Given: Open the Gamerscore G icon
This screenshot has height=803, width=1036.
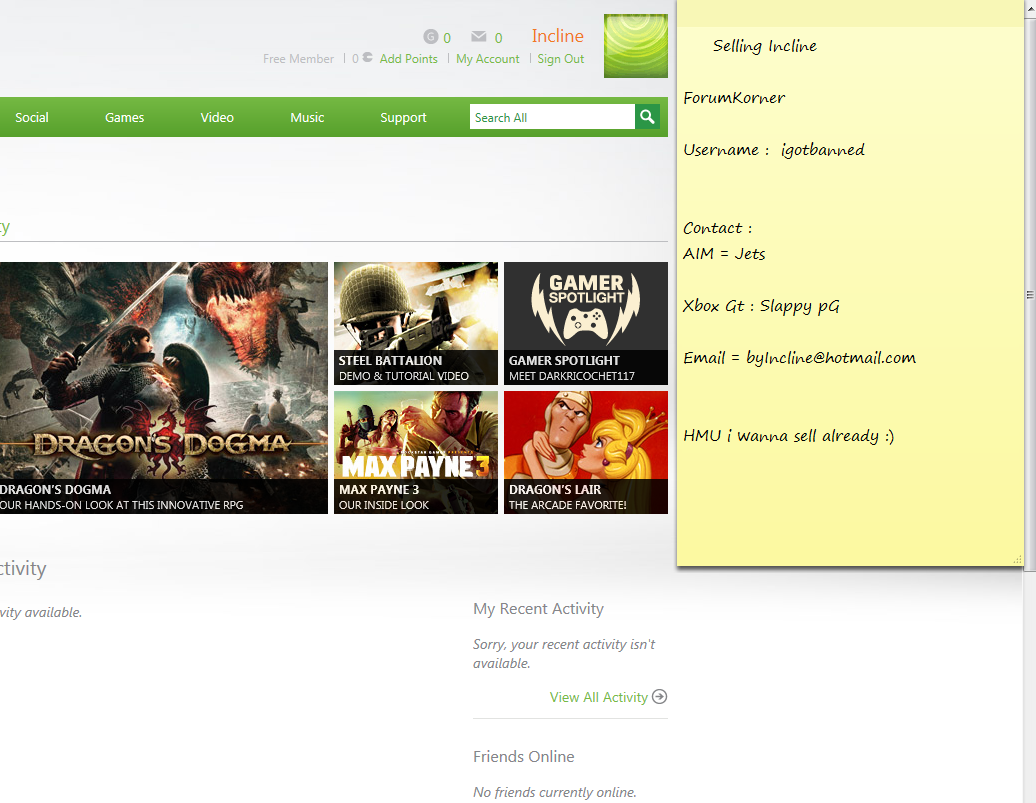Looking at the screenshot, I should [431, 36].
